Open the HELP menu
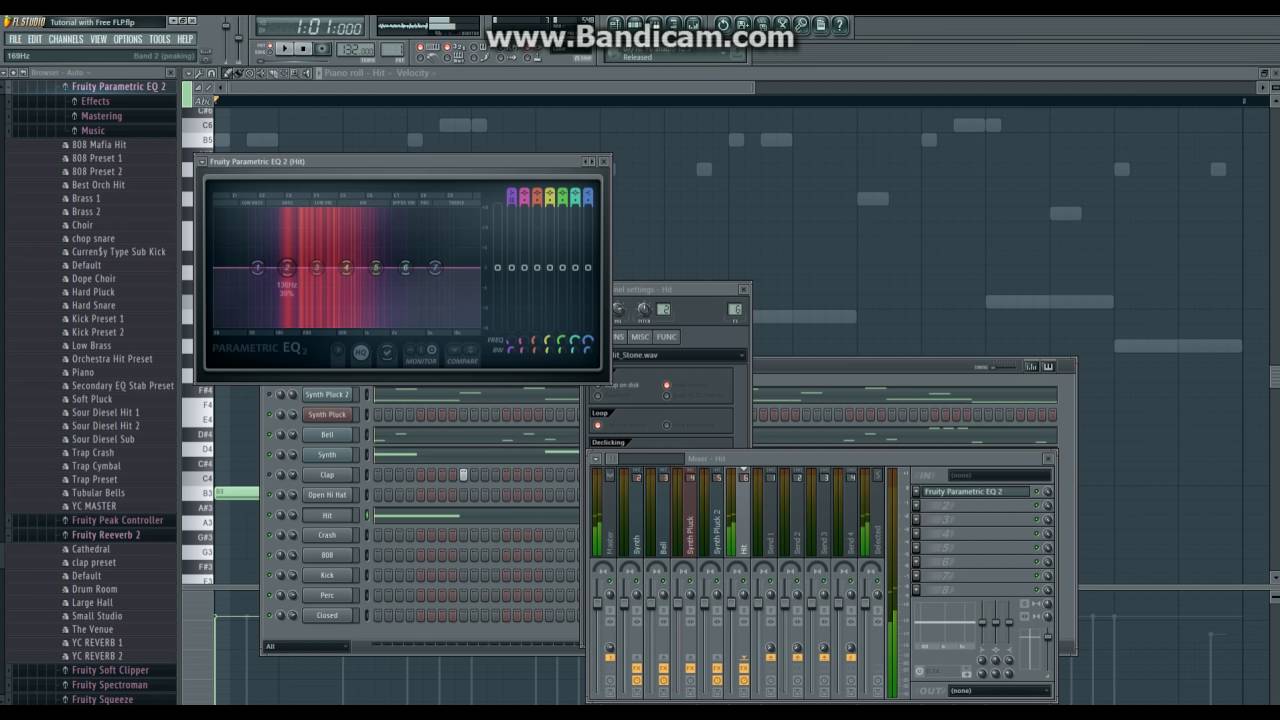 coord(185,39)
